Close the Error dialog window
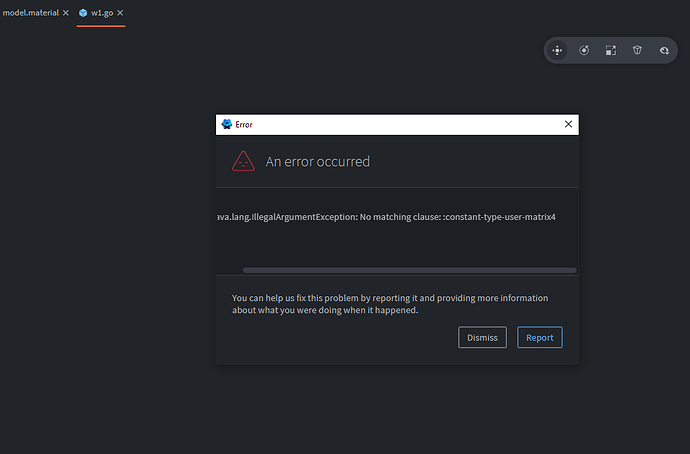Screen dimensions: 690x454 point(568,125)
